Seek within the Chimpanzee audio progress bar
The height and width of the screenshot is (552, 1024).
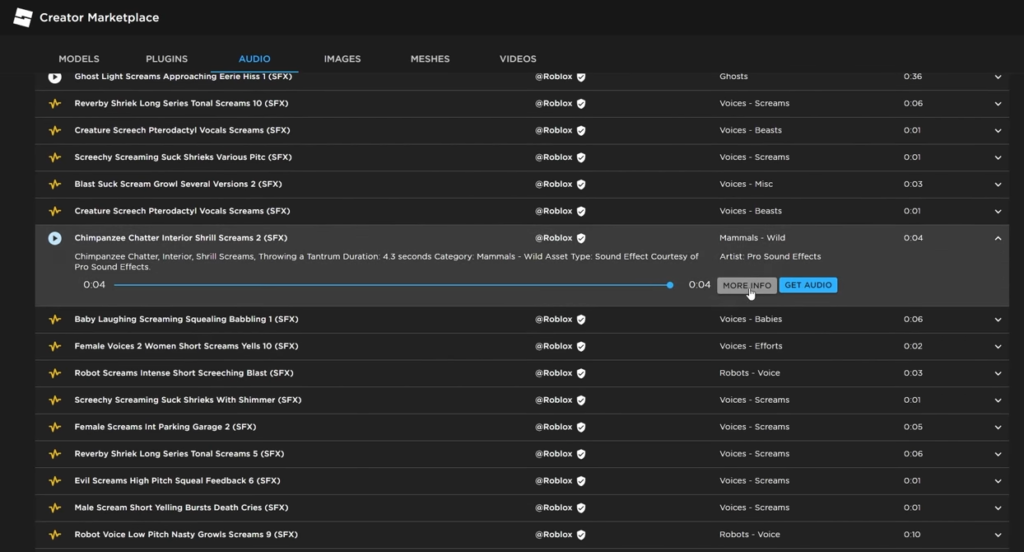tap(392, 285)
